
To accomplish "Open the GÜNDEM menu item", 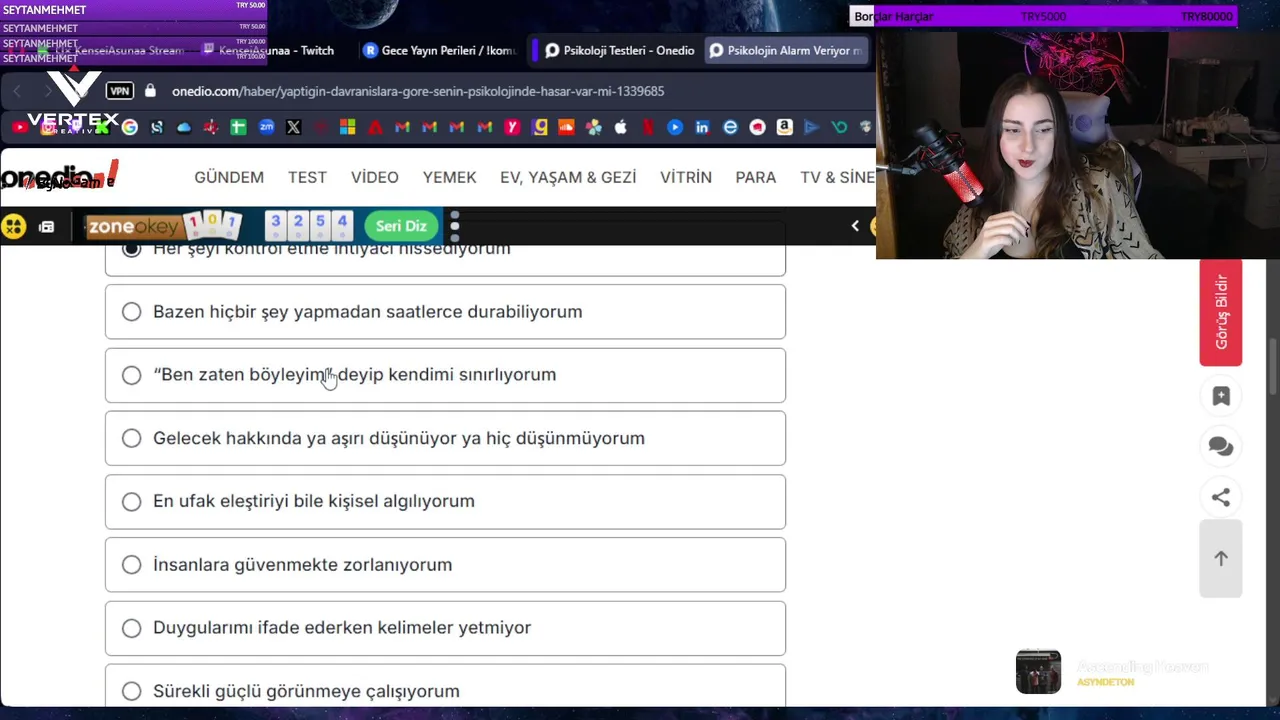I will [x=229, y=177].
